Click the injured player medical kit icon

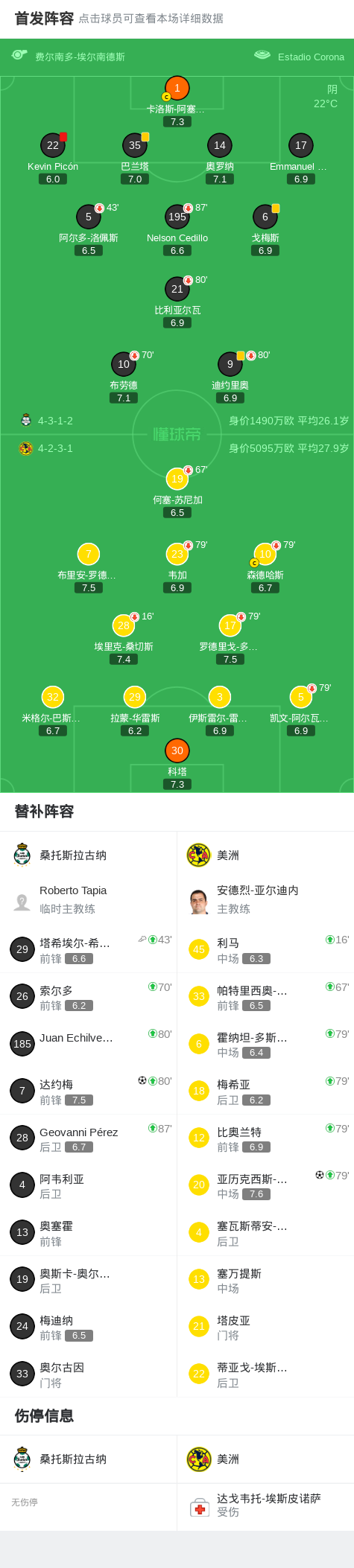[x=200, y=1508]
